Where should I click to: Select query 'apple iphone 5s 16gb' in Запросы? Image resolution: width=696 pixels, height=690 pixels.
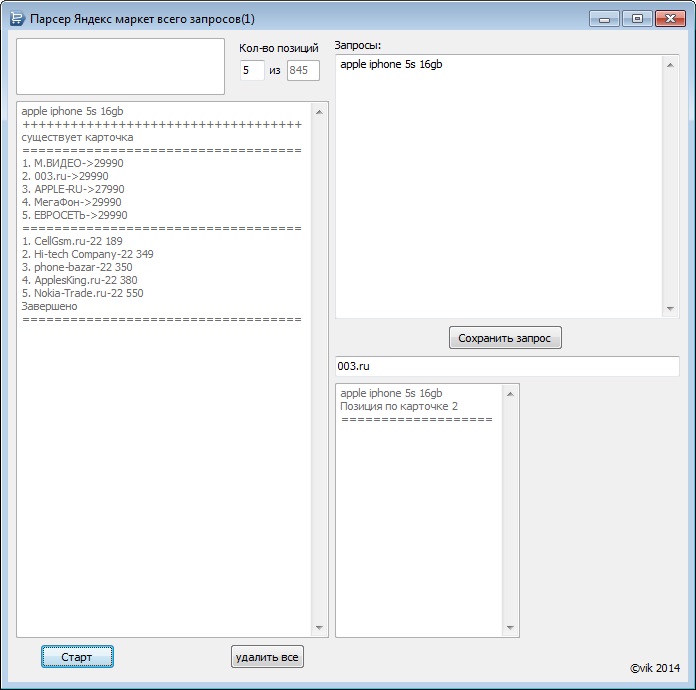tap(392, 64)
